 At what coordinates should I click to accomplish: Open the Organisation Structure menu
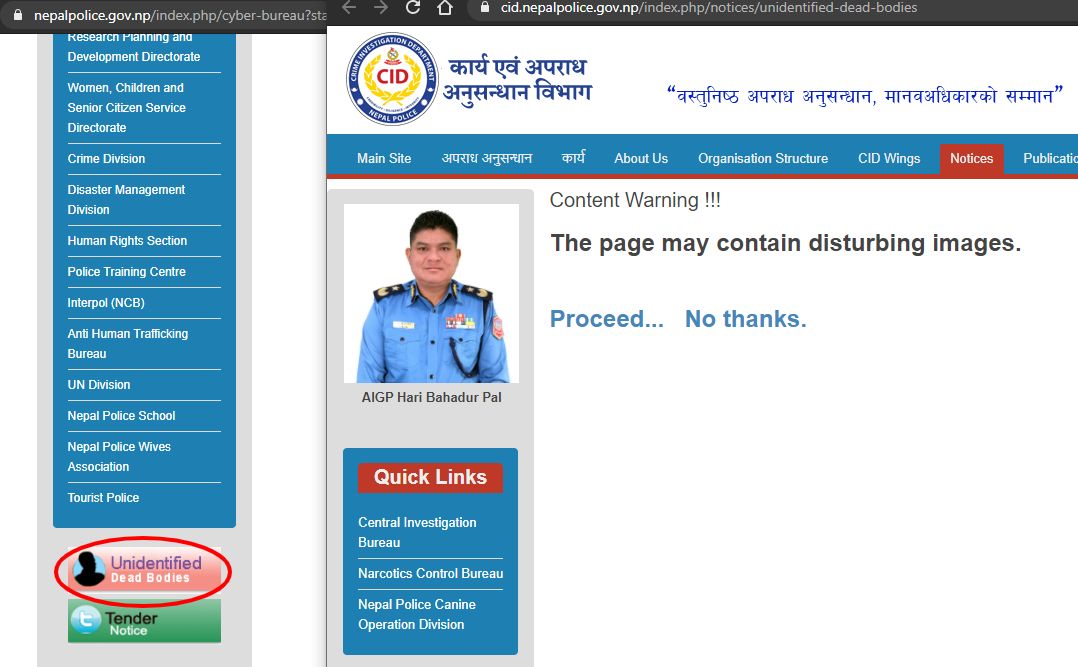[762, 158]
